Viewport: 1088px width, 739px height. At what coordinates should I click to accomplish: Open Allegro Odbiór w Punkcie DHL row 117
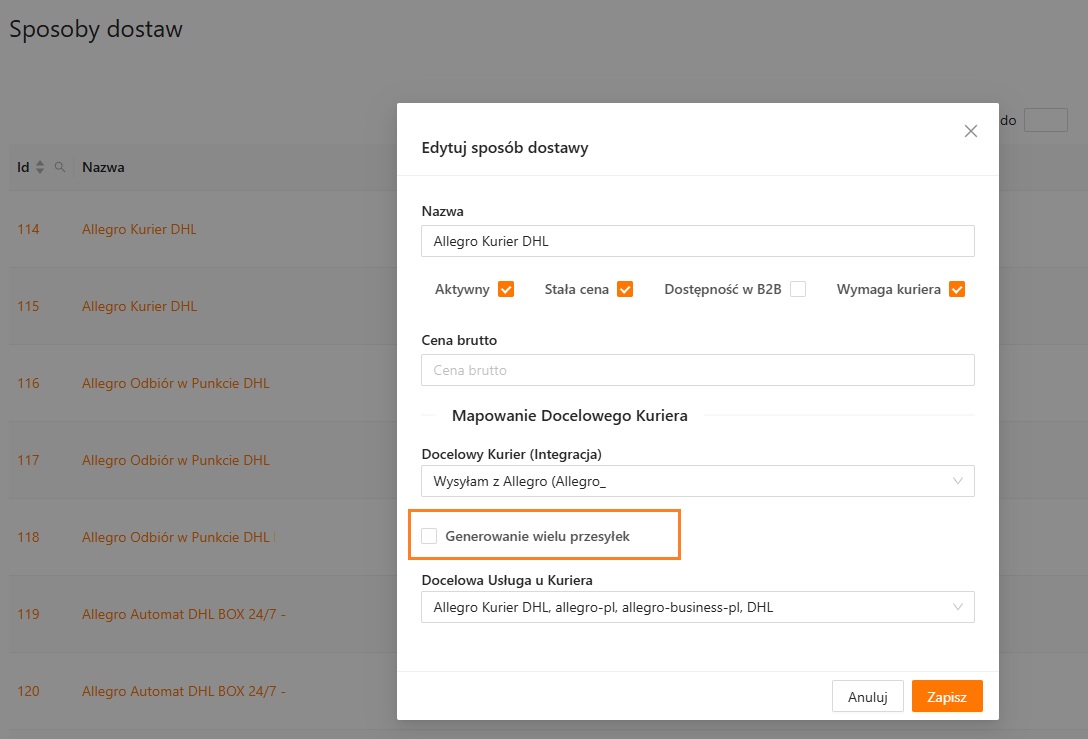click(x=176, y=460)
